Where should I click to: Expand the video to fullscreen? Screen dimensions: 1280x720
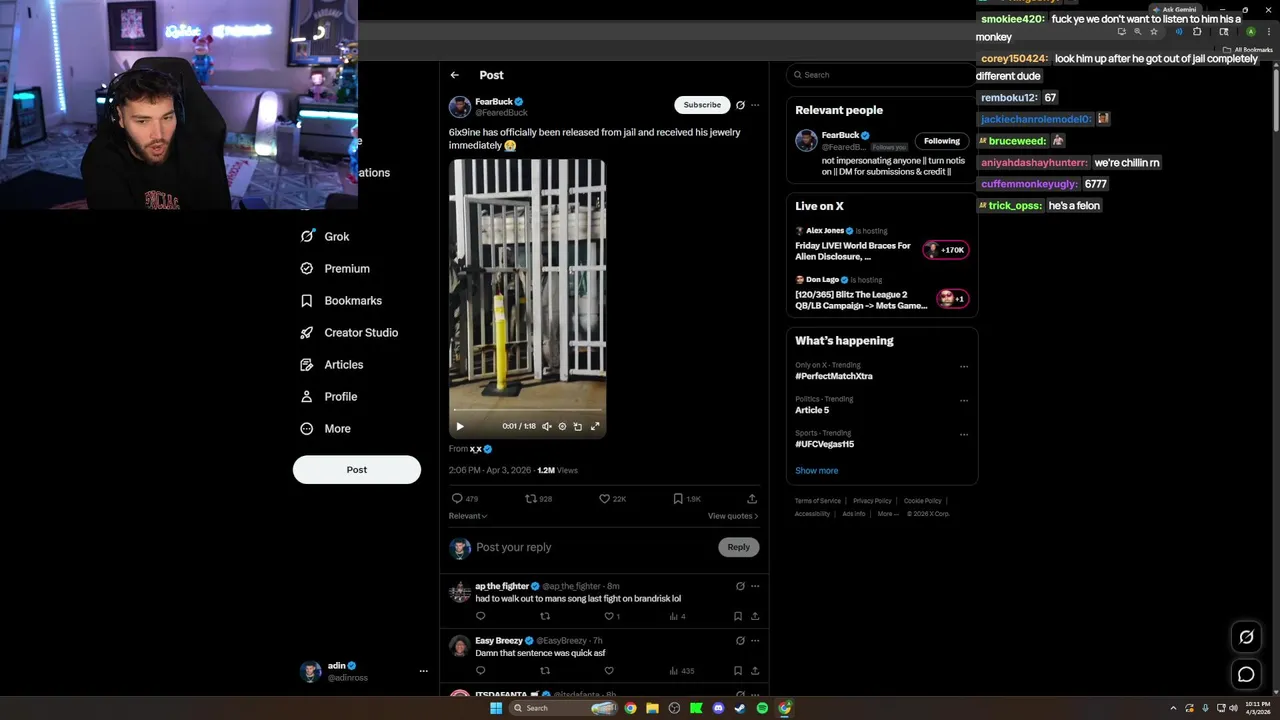coord(595,426)
